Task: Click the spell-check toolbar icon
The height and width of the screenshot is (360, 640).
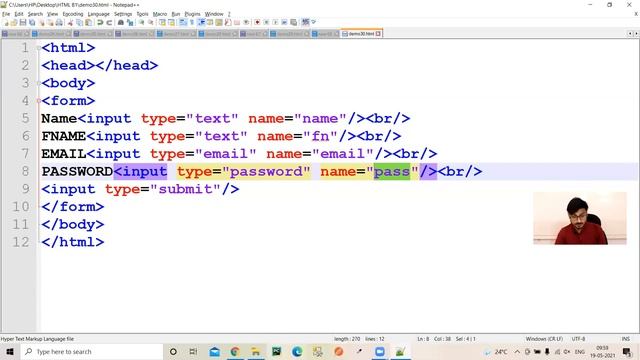Action: [305, 22]
